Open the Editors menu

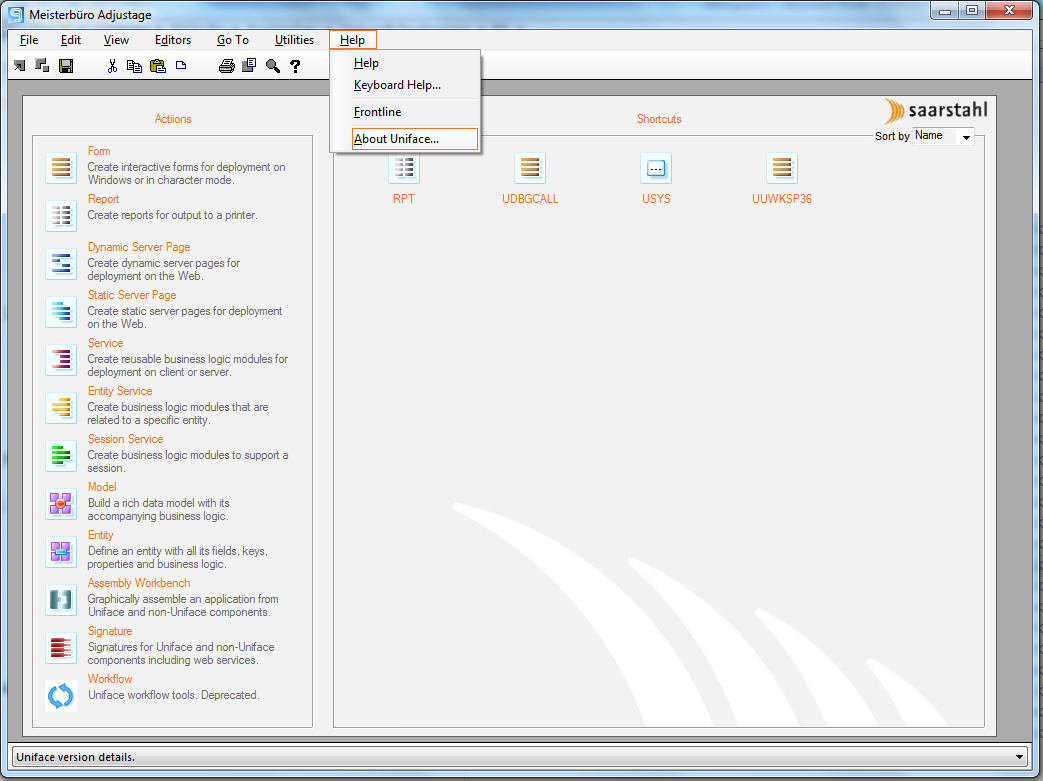(173, 40)
